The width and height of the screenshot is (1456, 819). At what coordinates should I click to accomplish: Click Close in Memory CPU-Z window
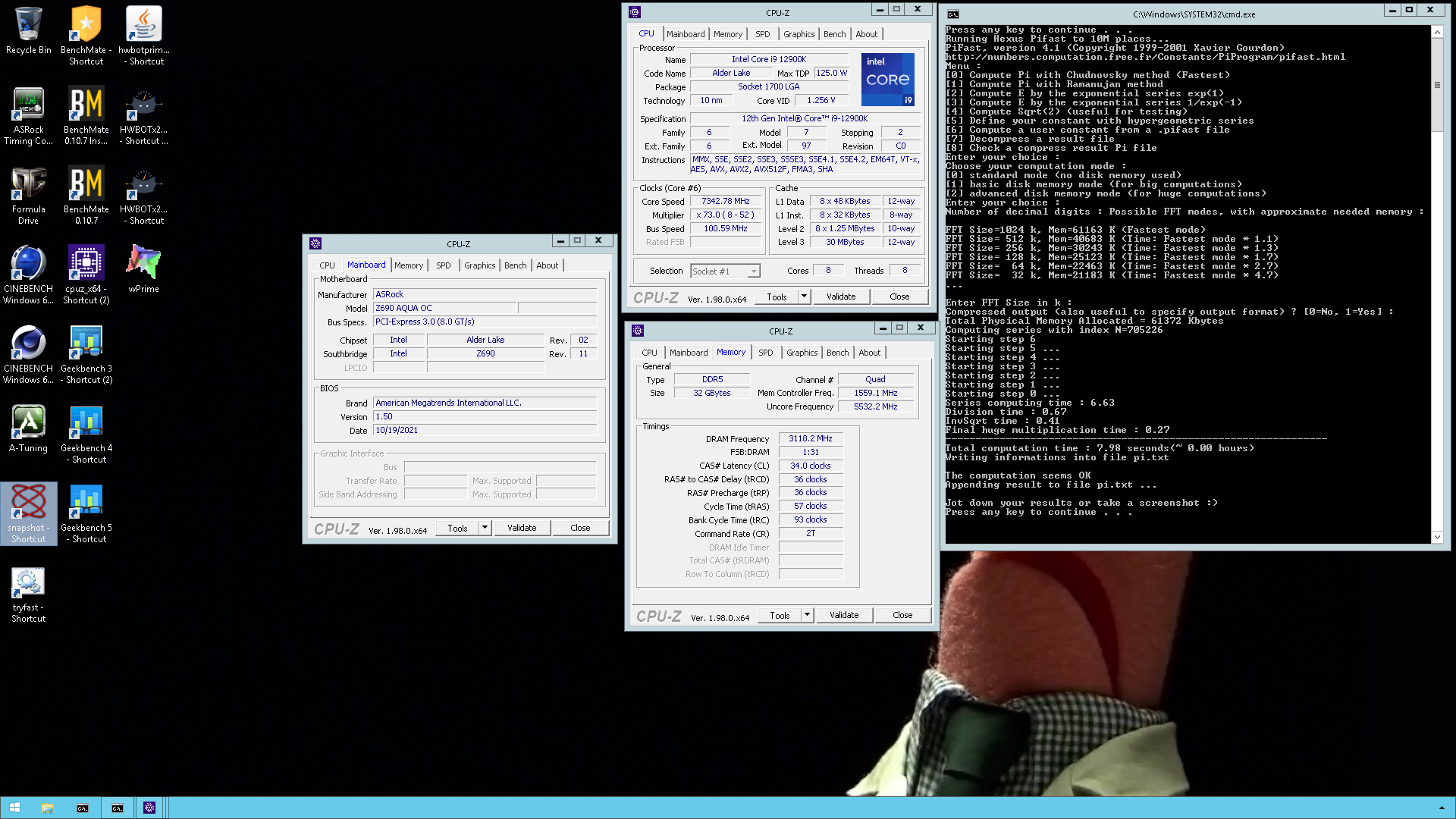point(902,615)
